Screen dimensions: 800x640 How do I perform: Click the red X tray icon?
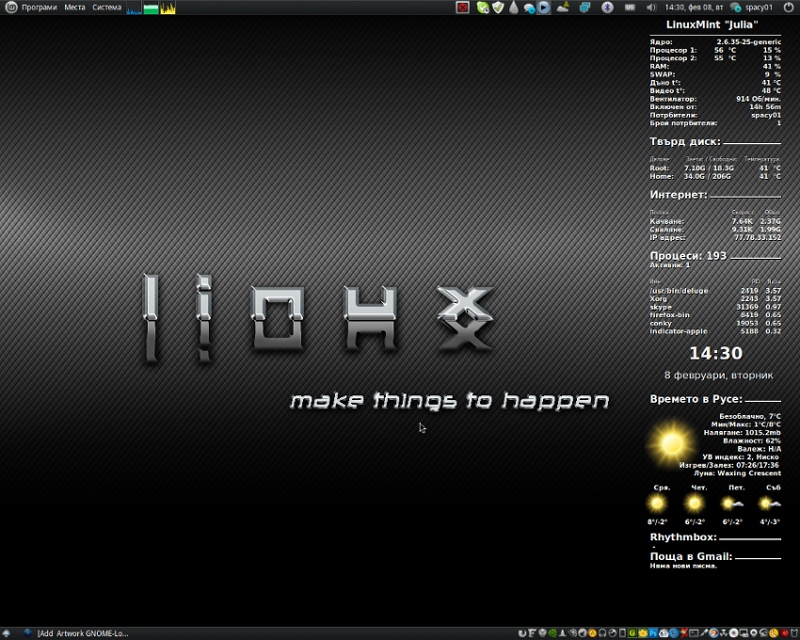[x=462, y=7]
